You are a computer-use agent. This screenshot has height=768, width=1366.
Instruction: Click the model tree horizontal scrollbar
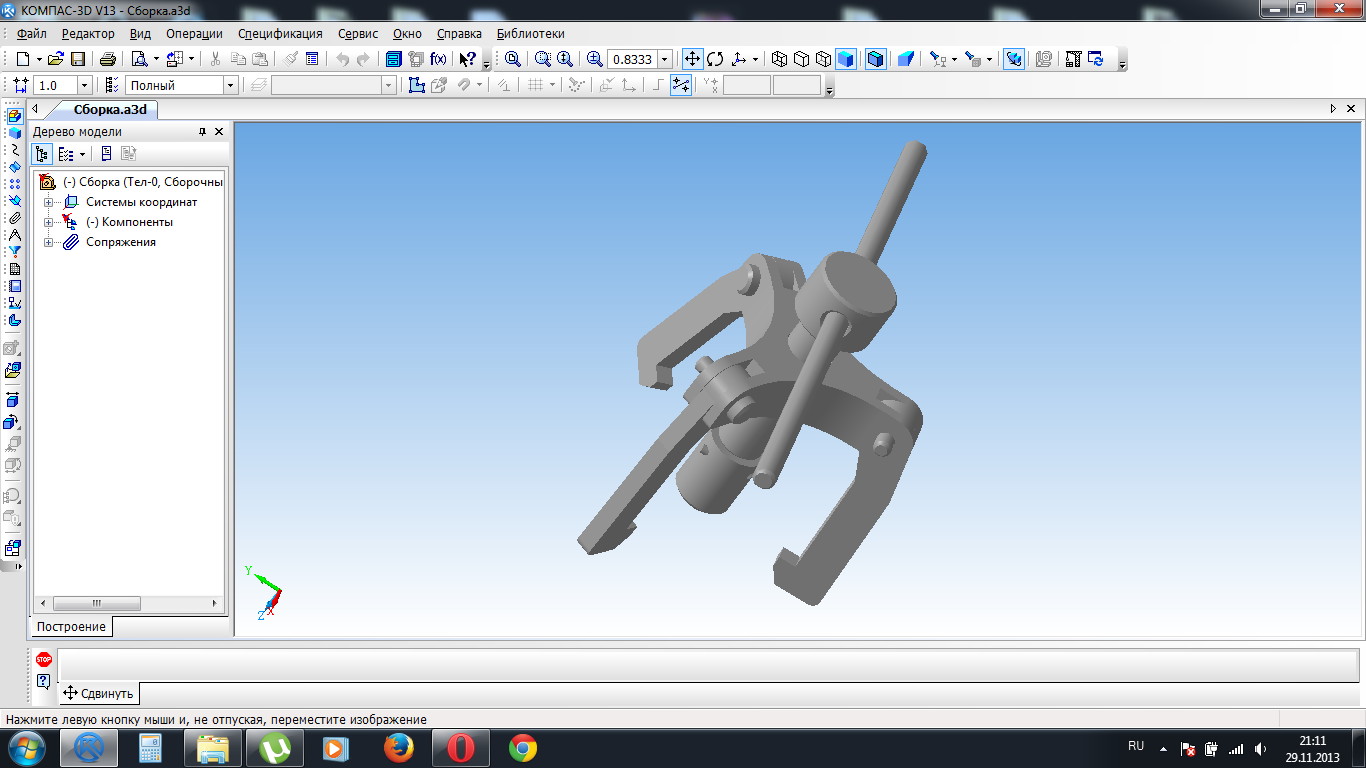[x=128, y=603]
